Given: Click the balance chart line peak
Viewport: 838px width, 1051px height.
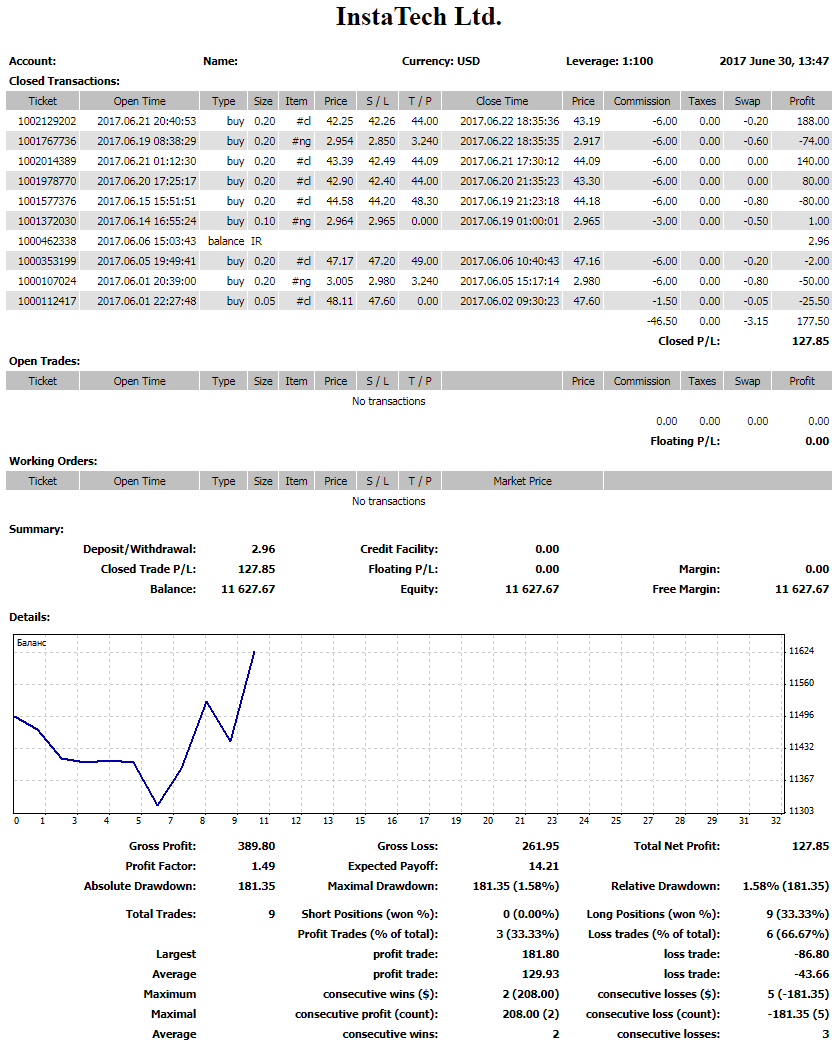Looking at the screenshot, I should [x=254, y=652].
